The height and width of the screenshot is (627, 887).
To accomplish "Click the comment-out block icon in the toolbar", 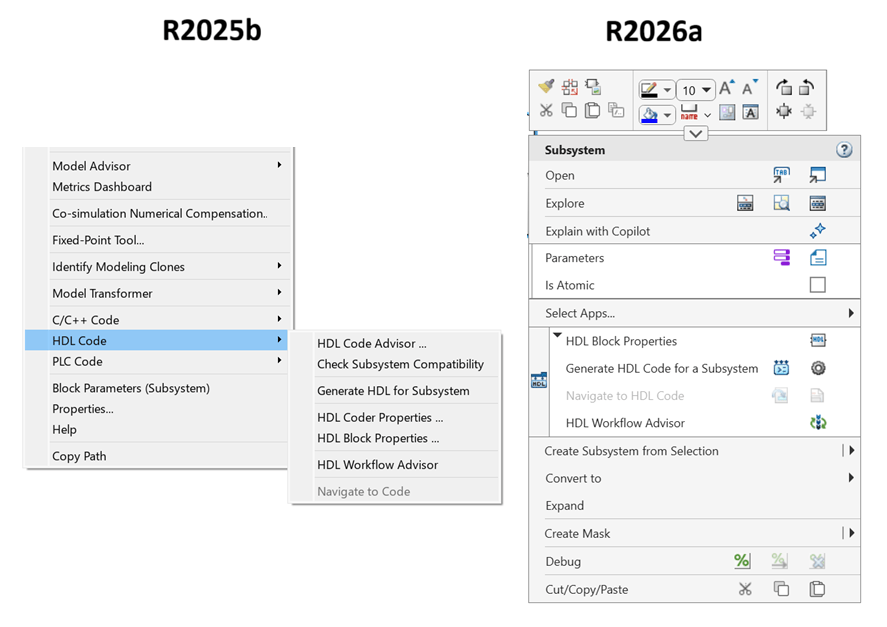I will coord(616,110).
